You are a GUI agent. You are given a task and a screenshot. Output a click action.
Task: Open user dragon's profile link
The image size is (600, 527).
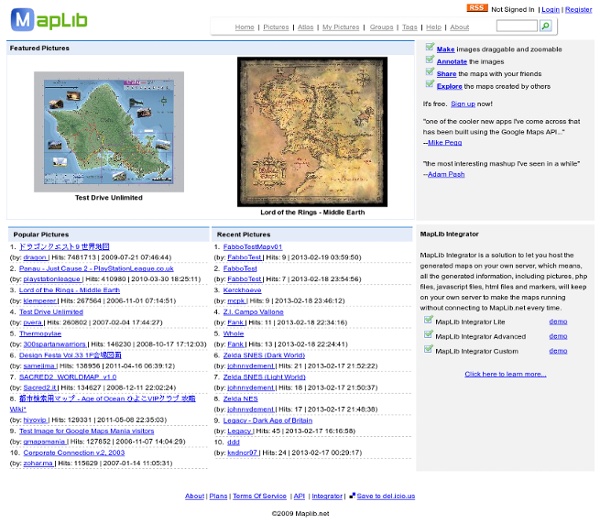coord(35,258)
